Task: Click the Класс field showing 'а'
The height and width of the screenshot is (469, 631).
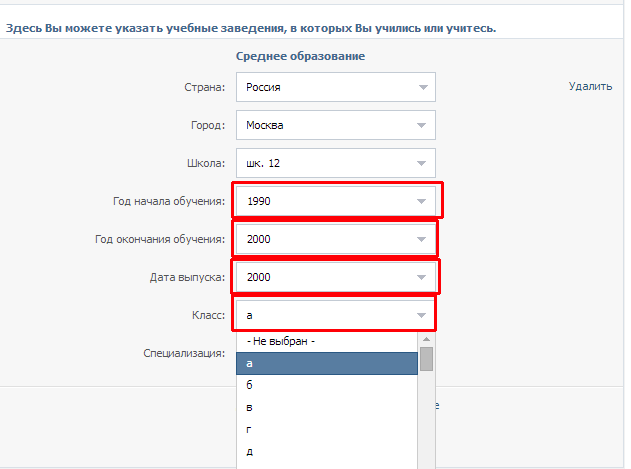Action: [x=336, y=315]
